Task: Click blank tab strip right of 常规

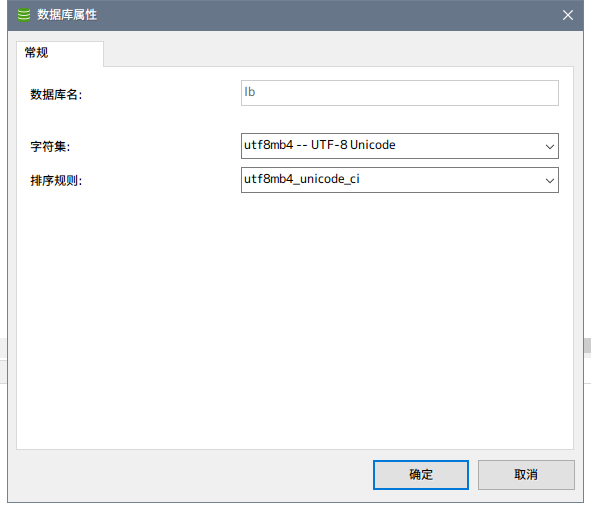Action: pos(338,53)
